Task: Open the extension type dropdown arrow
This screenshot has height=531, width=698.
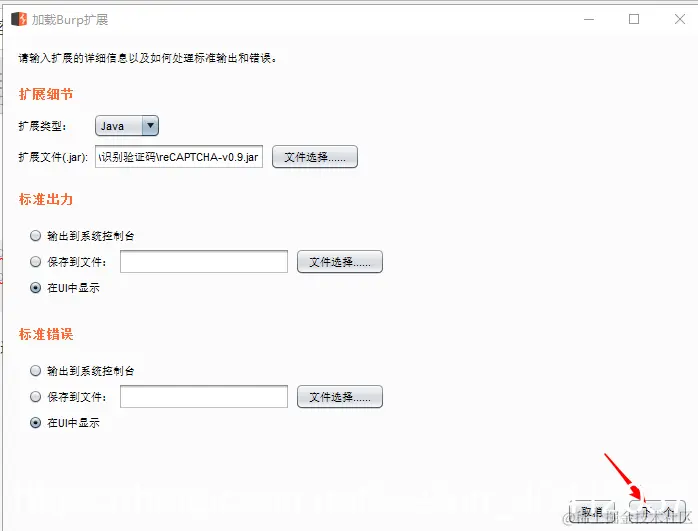Action: point(150,126)
